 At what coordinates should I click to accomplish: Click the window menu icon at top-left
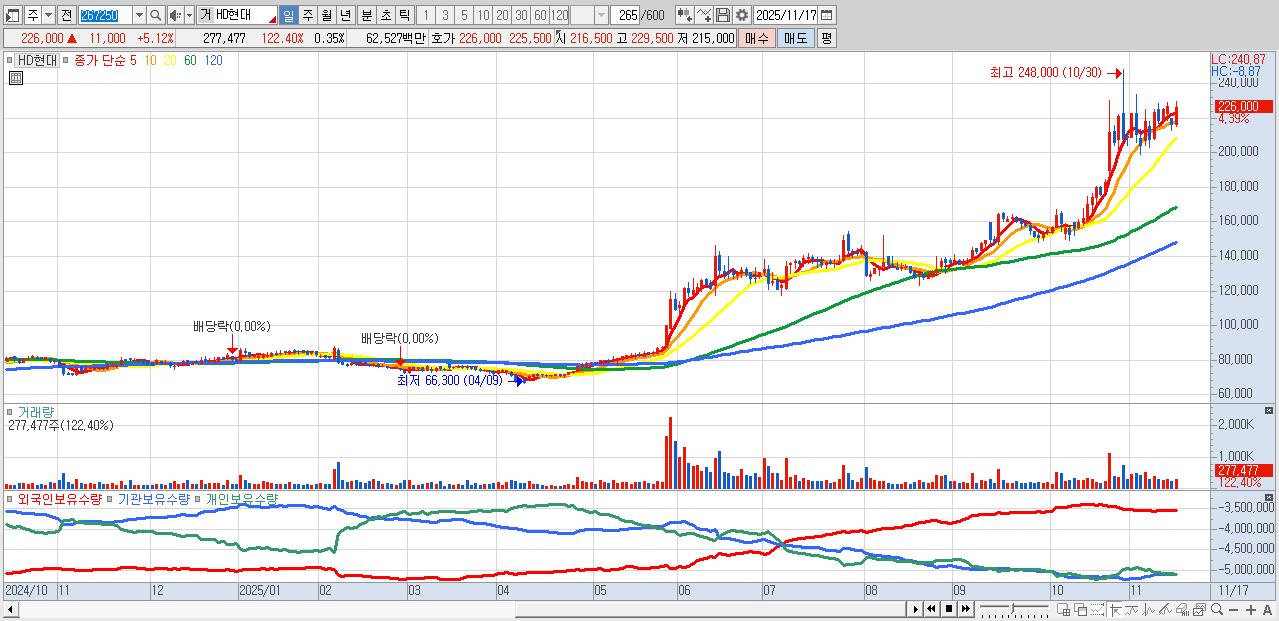point(11,15)
